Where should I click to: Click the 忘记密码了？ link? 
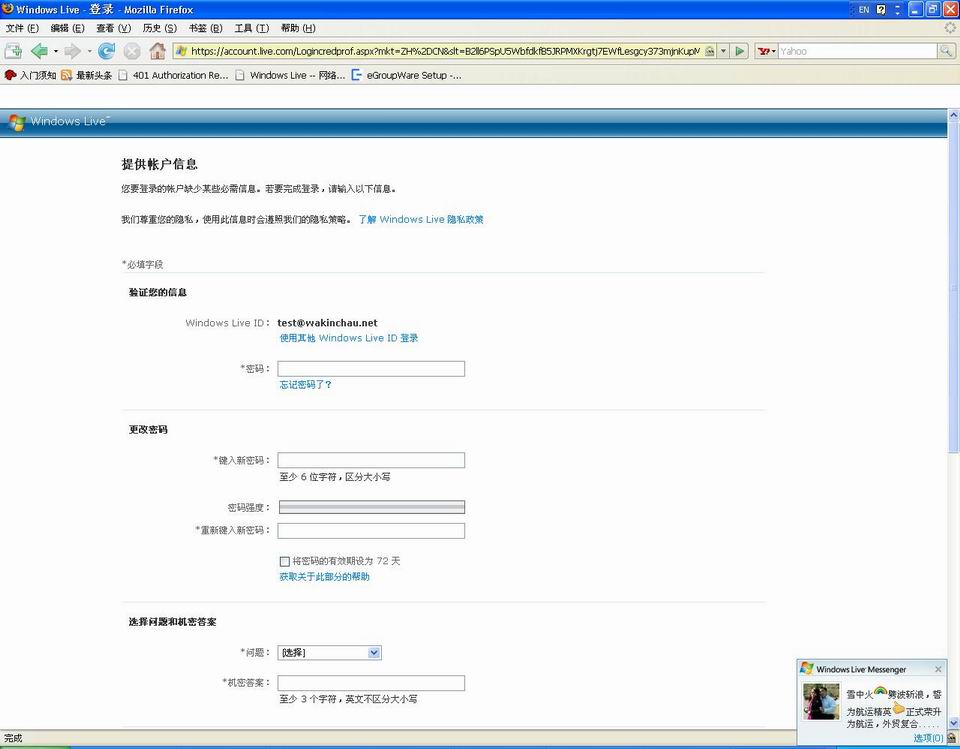[306, 385]
